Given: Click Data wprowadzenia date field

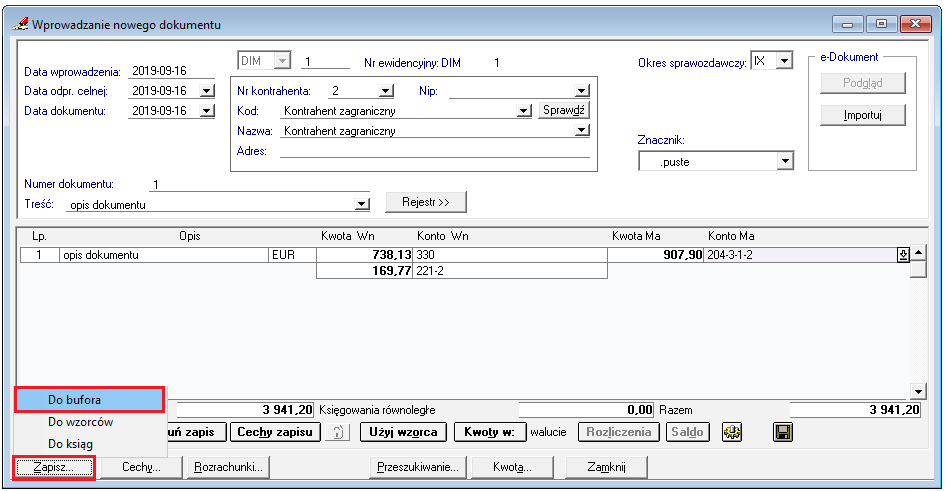Looking at the screenshot, I should (171, 71).
